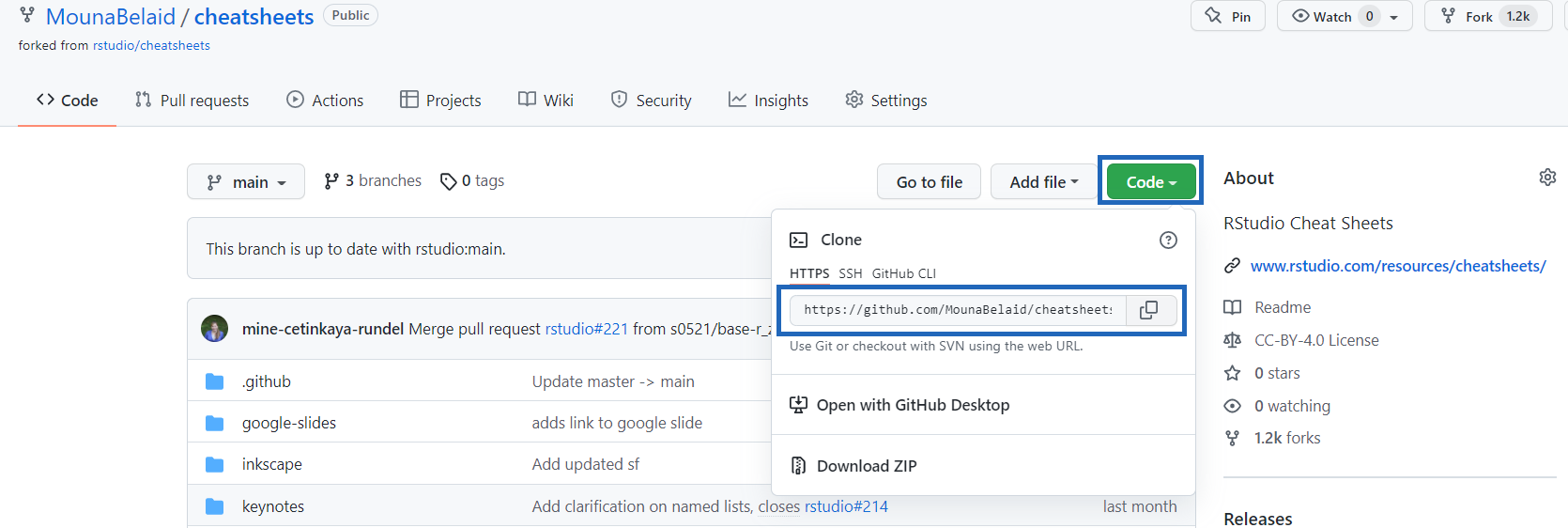1568x528 pixels.
Task: Open the Readme link in About
Action: 1283,307
